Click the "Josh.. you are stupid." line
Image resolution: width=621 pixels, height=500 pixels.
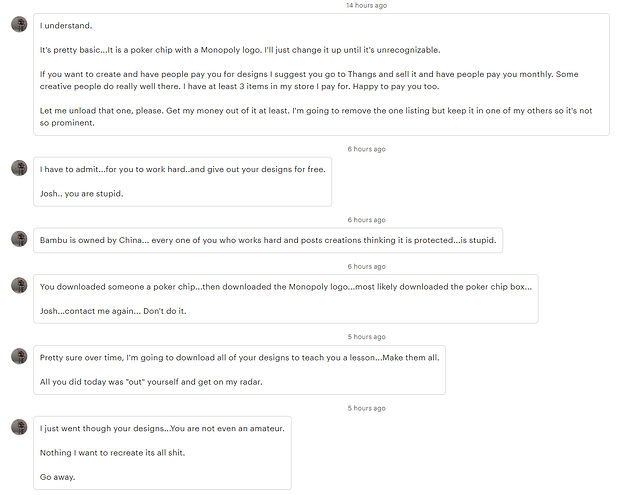click(x=82, y=194)
